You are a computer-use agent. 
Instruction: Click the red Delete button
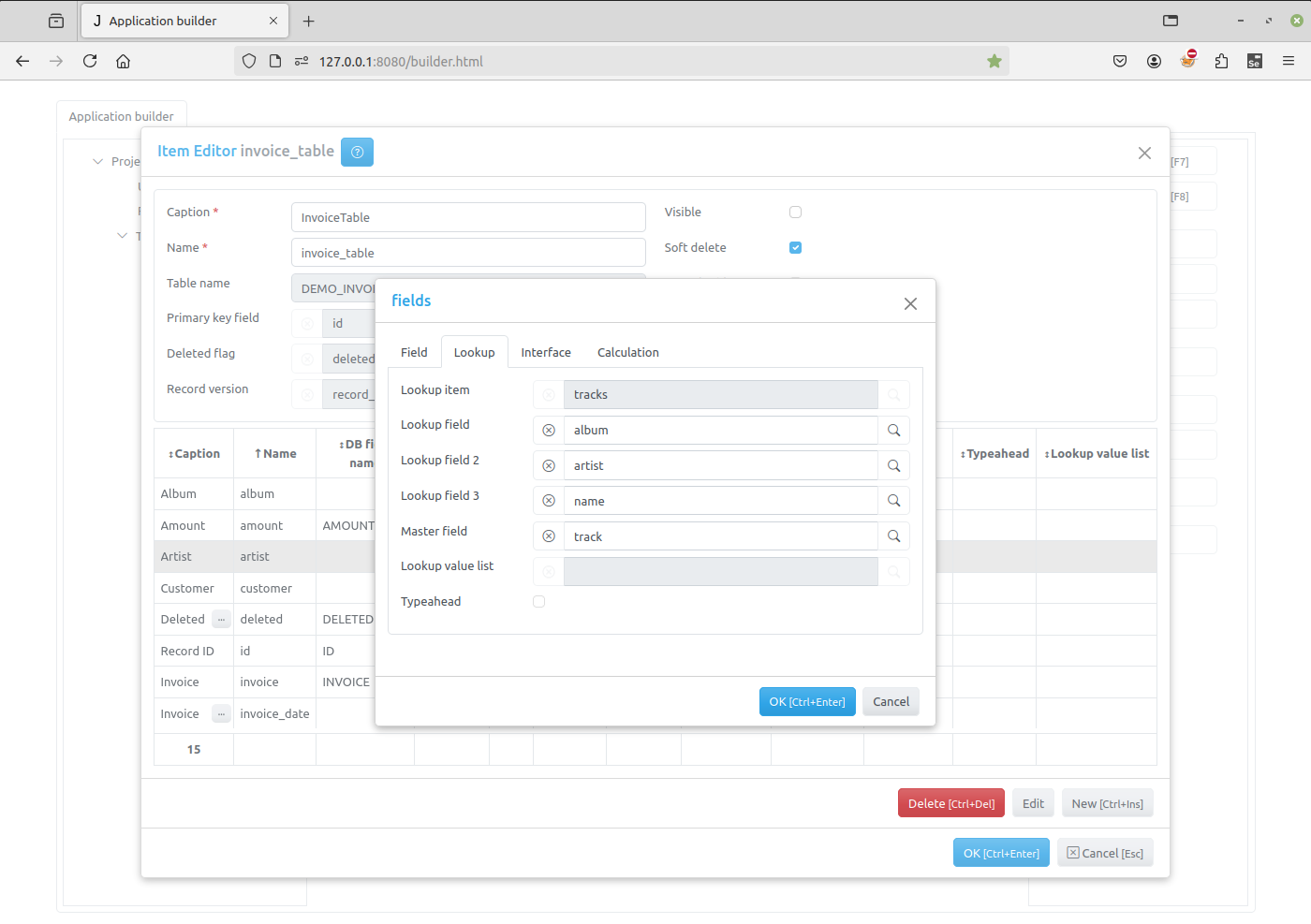tap(950, 804)
